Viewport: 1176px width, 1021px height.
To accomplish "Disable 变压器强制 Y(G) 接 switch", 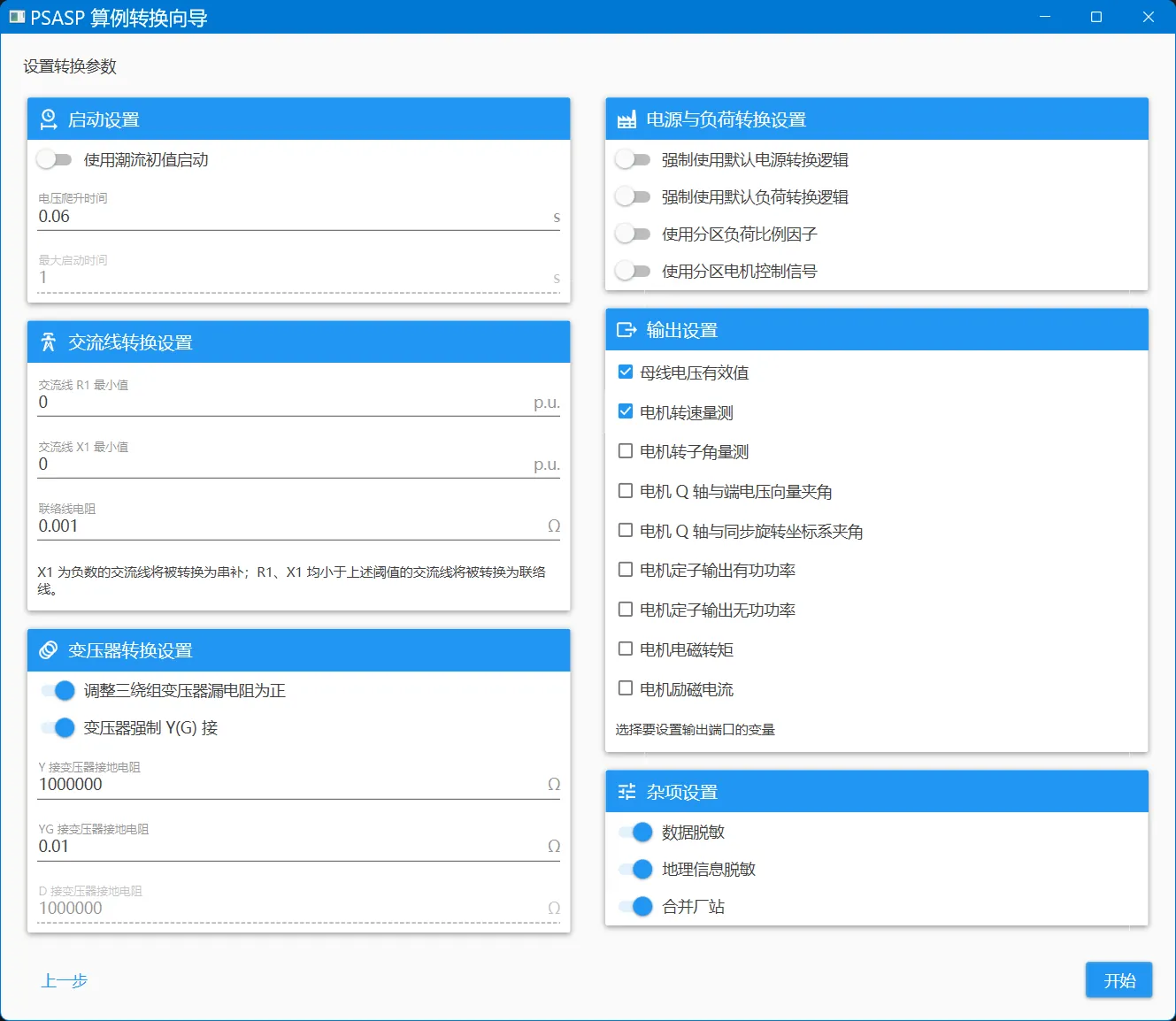I will click(x=58, y=728).
